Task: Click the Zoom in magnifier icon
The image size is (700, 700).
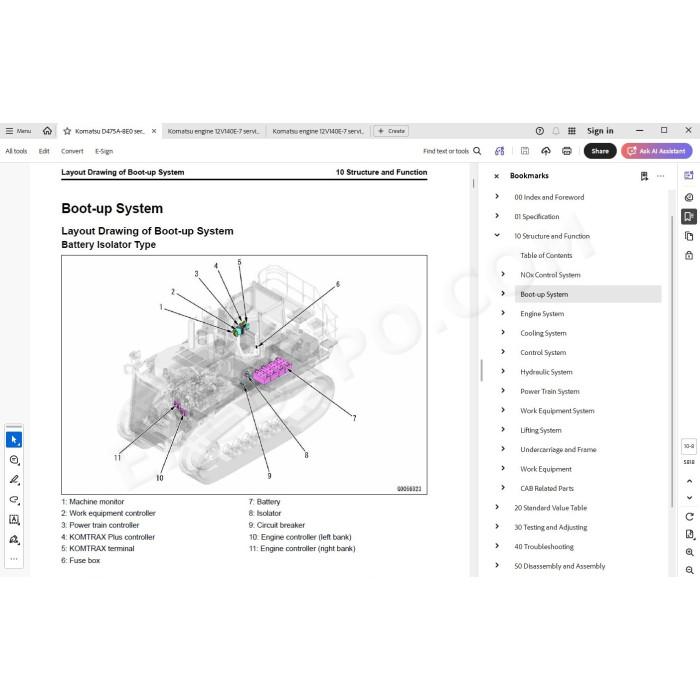Action: (x=689, y=552)
